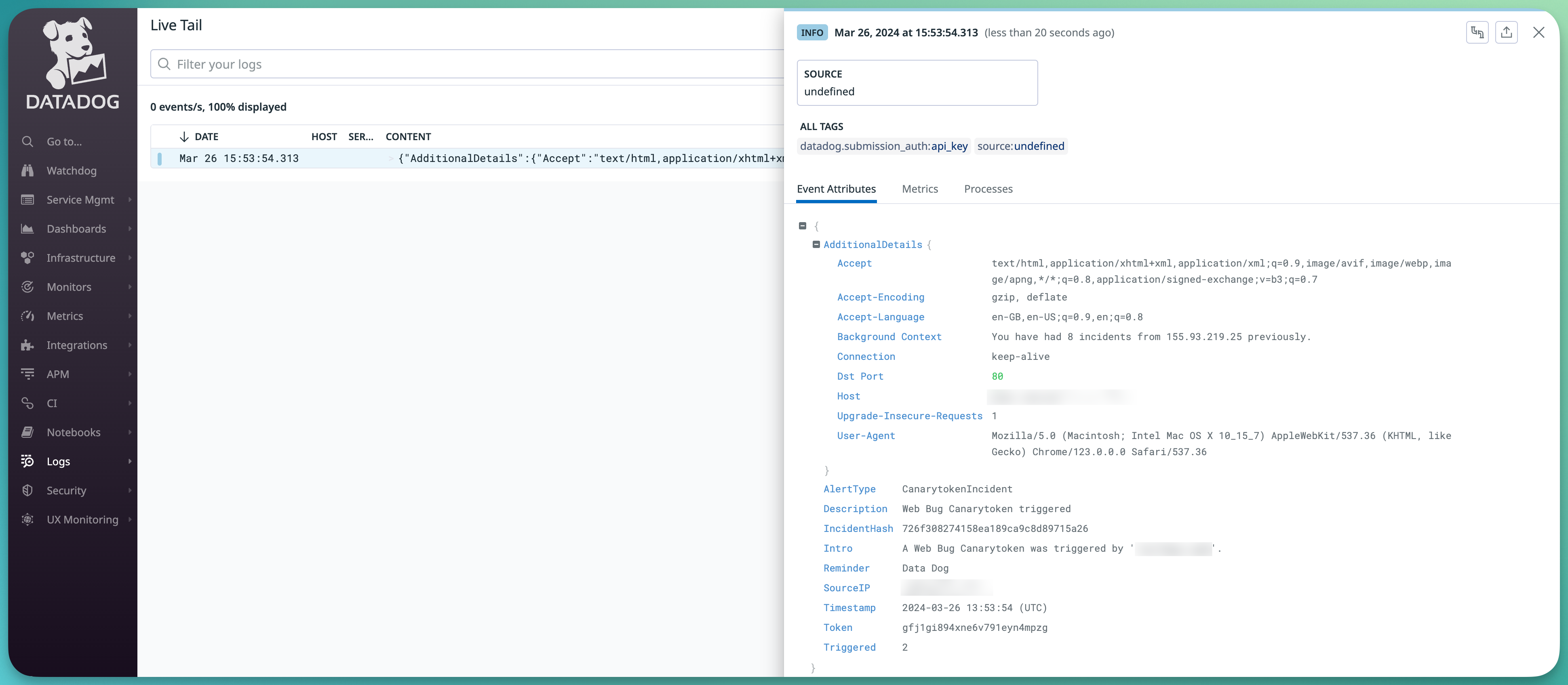Click the source:undefined tag

[x=1021, y=146]
